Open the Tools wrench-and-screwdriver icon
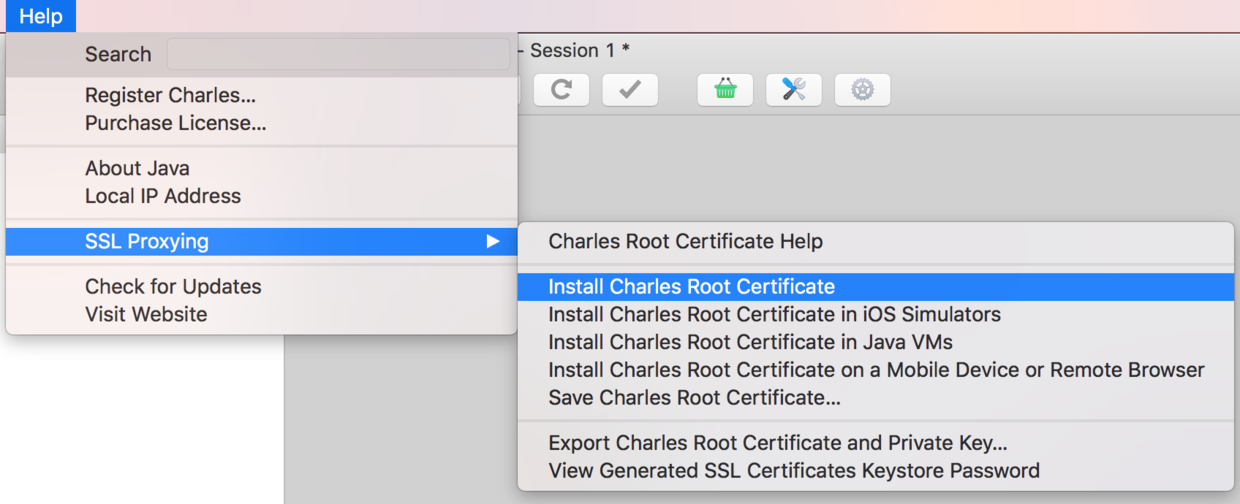The width and height of the screenshot is (1240, 504). (794, 90)
